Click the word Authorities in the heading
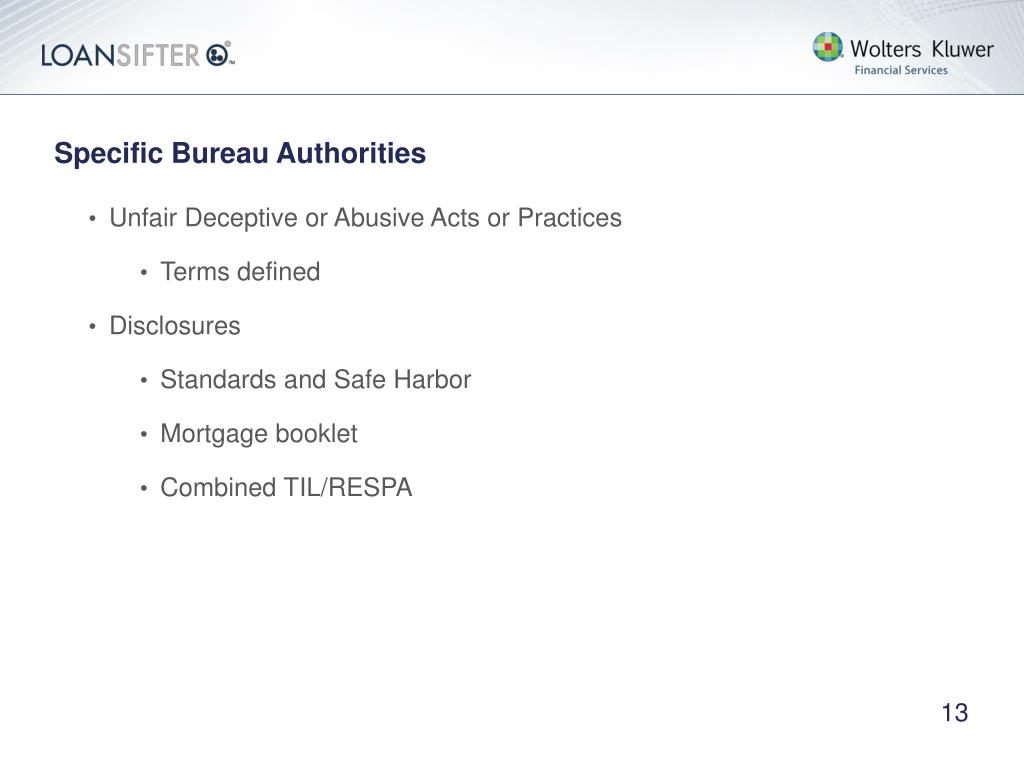Viewport: 1024px width, 768px height. pos(351,153)
